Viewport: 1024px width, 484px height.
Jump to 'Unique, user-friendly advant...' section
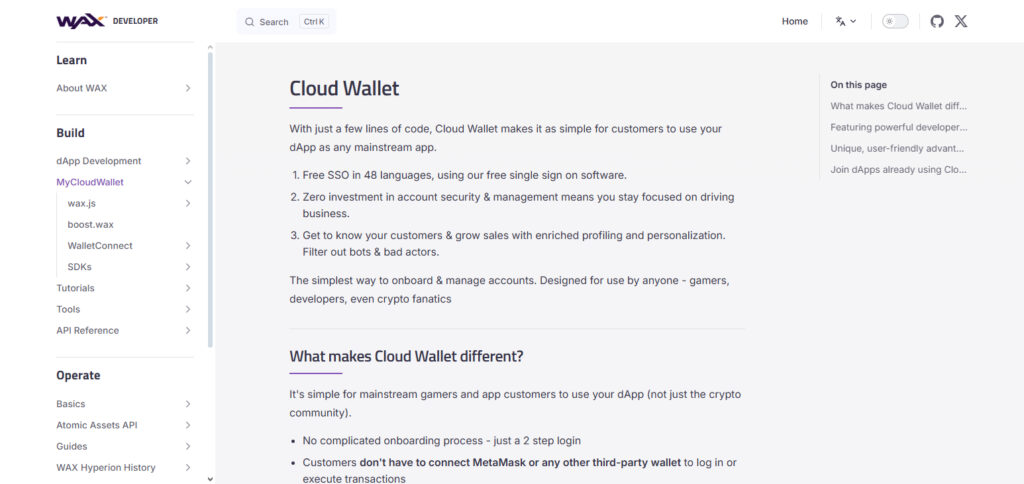coord(897,148)
